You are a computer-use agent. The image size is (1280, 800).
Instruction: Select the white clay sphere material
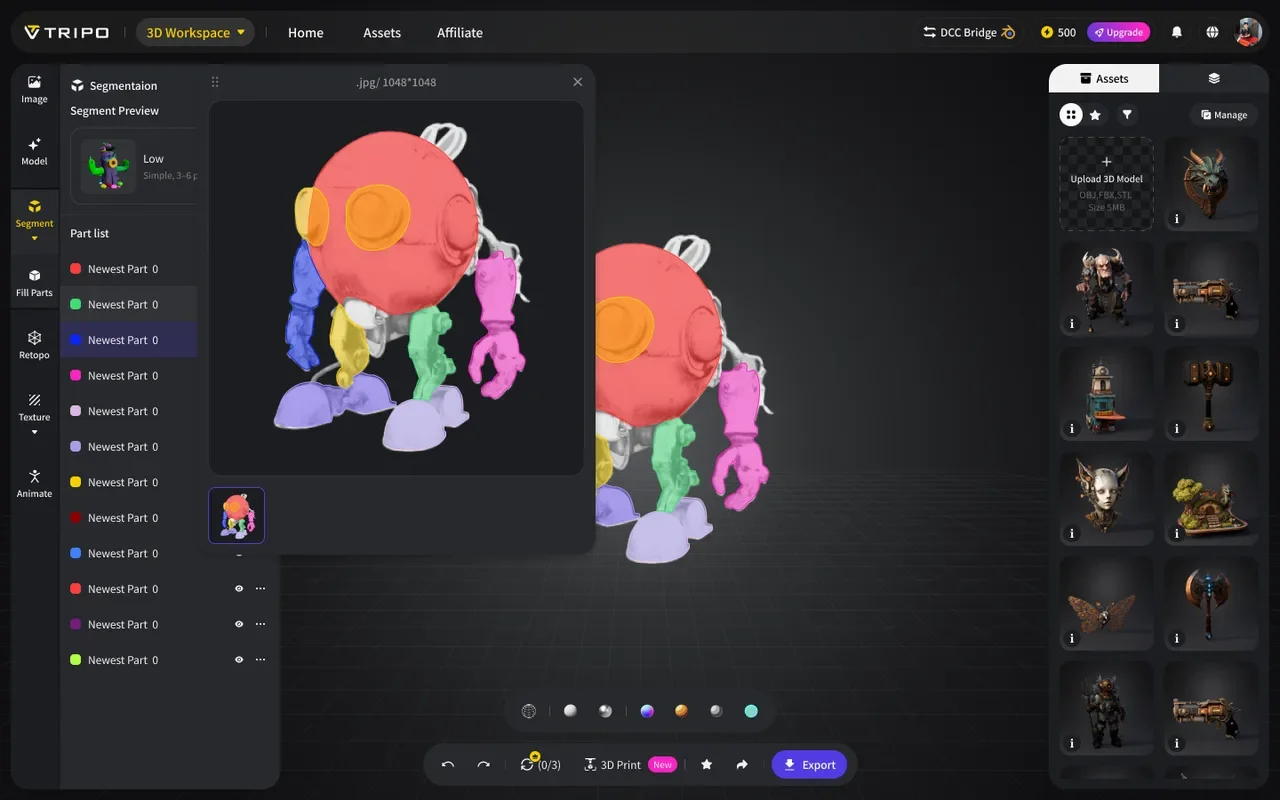(x=570, y=711)
